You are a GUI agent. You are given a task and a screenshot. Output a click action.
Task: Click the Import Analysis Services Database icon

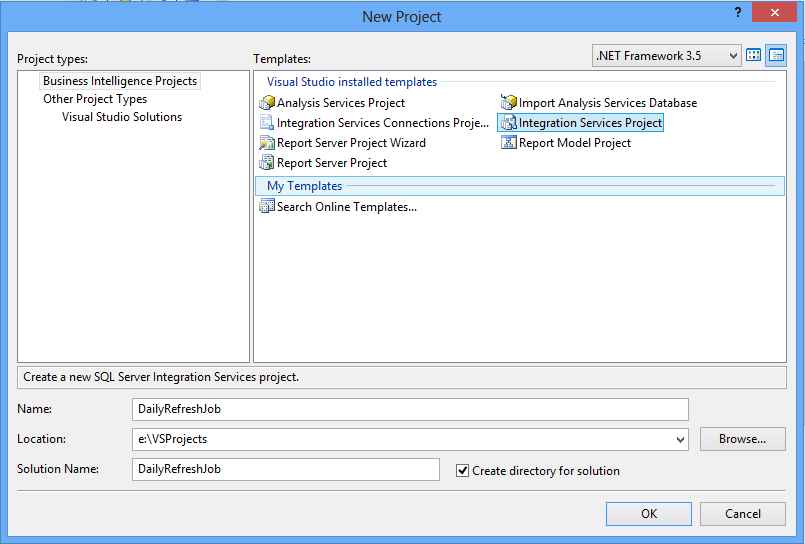508,103
